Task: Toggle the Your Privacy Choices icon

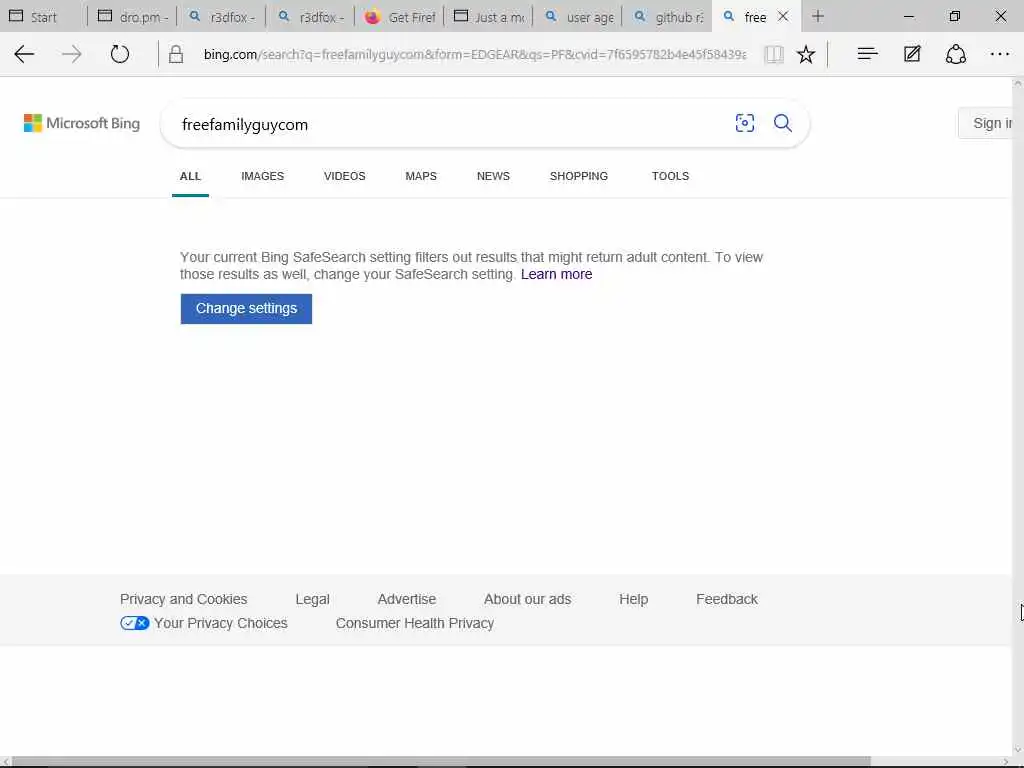Action: pos(135,623)
